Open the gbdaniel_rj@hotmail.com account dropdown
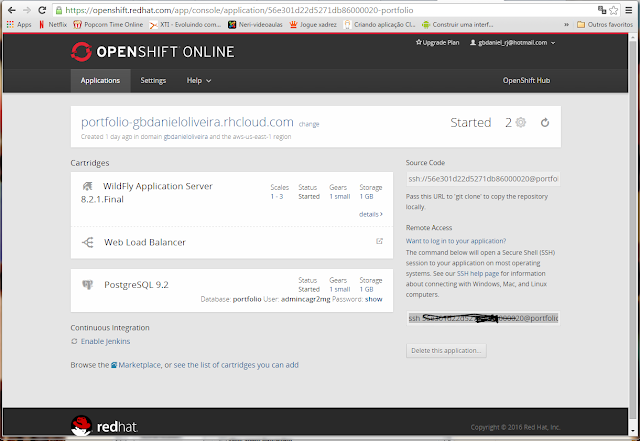The height and width of the screenshot is (441, 640). pos(513,42)
